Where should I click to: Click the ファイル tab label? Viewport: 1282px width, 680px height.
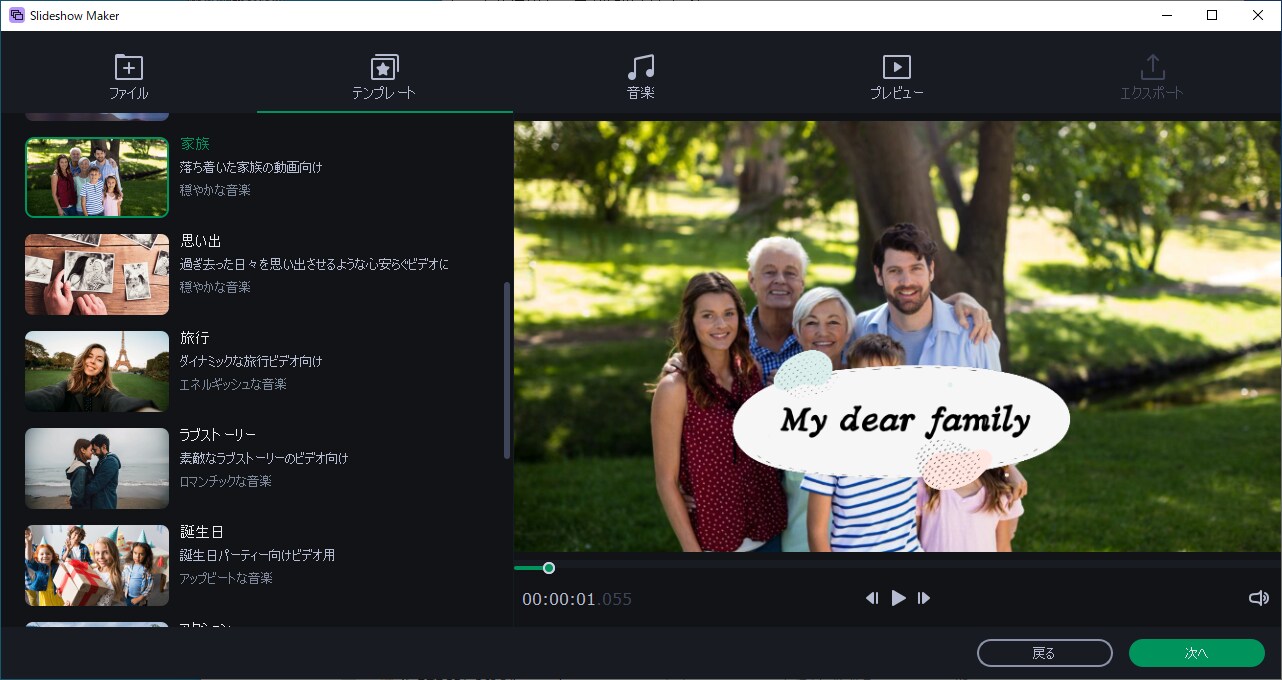coord(128,93)
